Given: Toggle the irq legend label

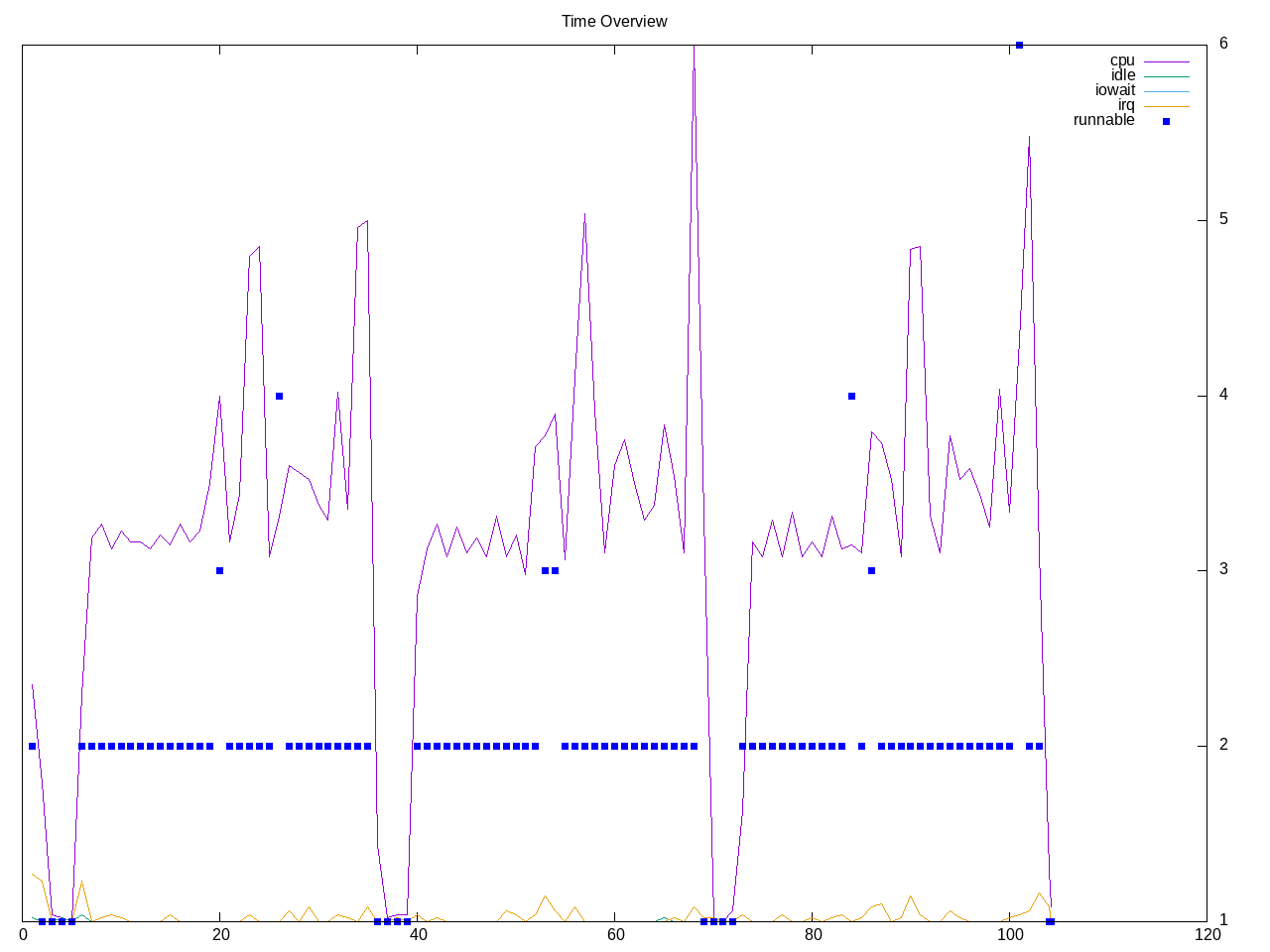Looking at the screenshot, I should tap(1126, 105).
